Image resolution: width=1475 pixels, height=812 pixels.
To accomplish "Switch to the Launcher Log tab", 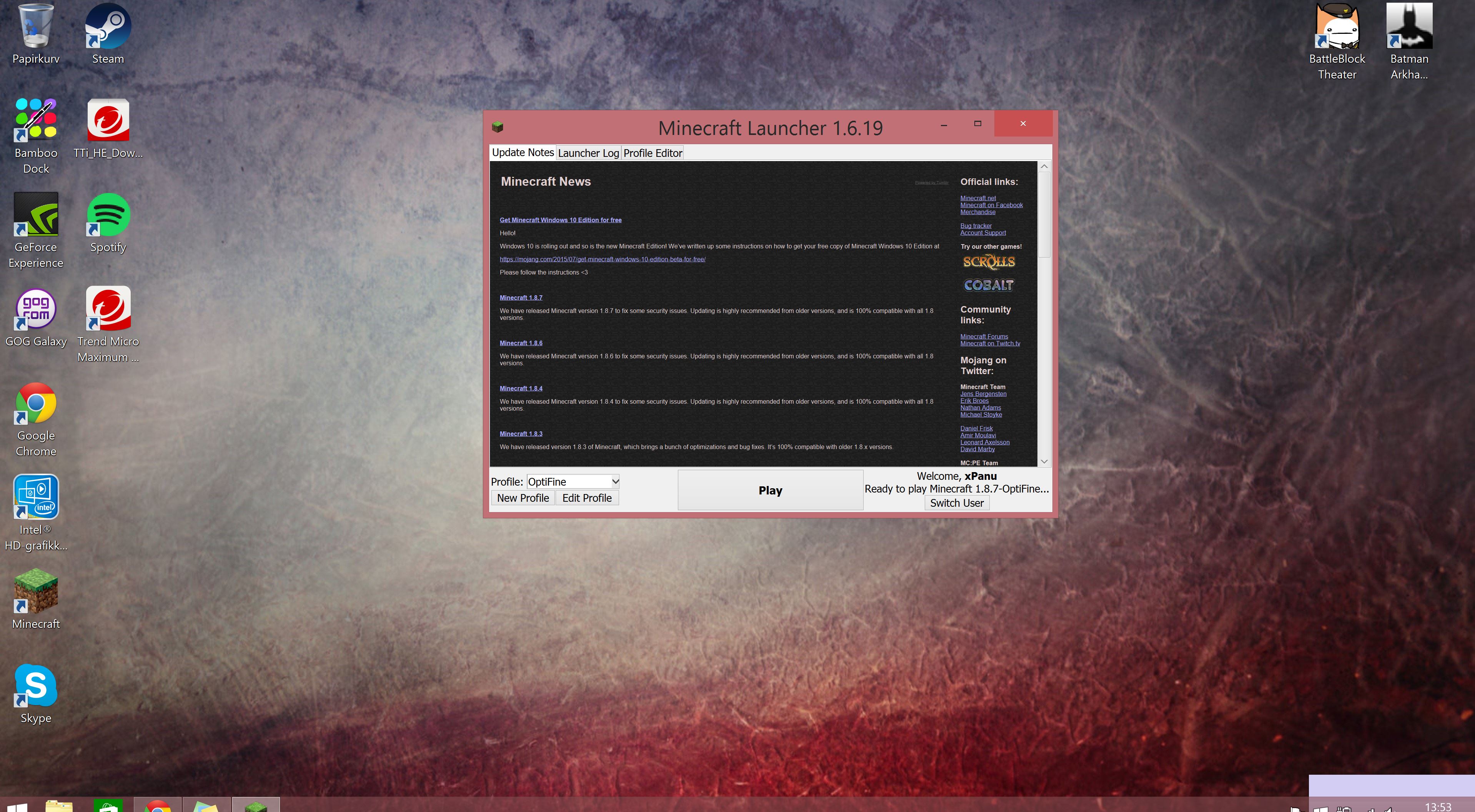I will click(x=589, y=153).
